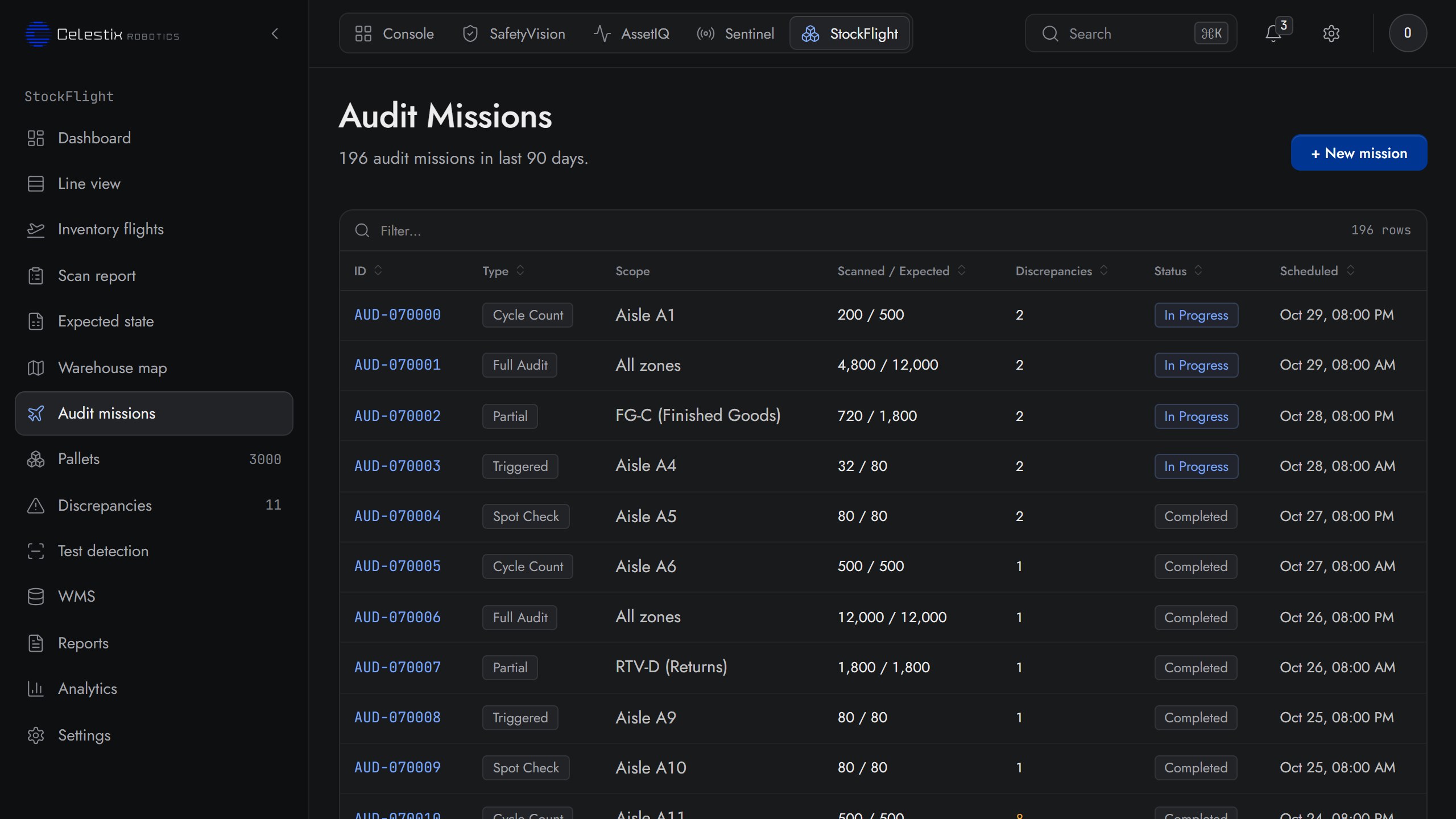The height and width of the screenshot is (819, 1456).
Task: Open Pallets list in sidebar
Action: (154, 459)
